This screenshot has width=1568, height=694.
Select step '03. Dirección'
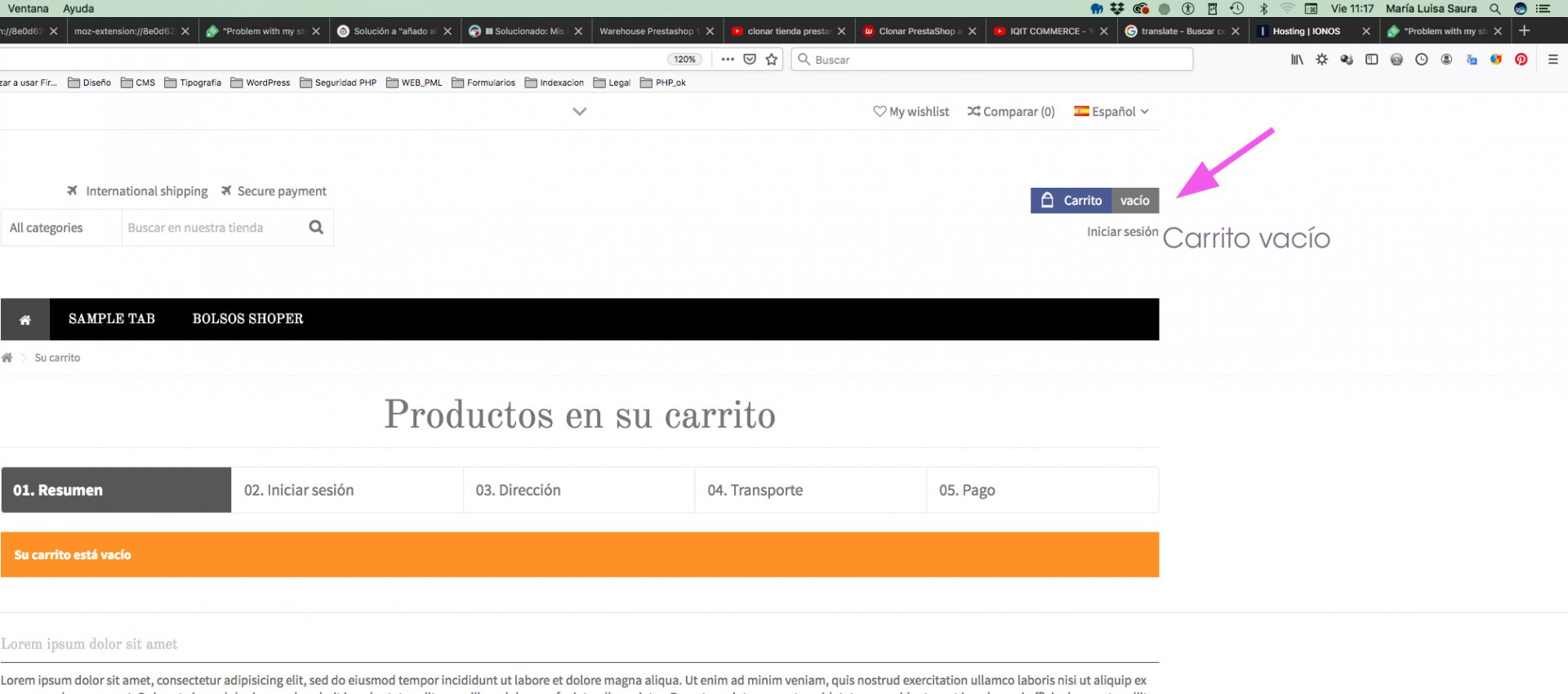click(x=579, y=490)
